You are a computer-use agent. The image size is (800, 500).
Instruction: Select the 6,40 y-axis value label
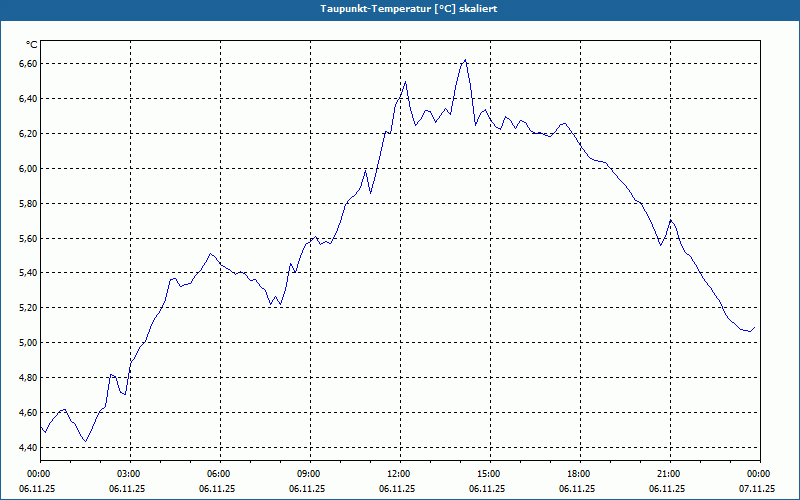point(28,98)
